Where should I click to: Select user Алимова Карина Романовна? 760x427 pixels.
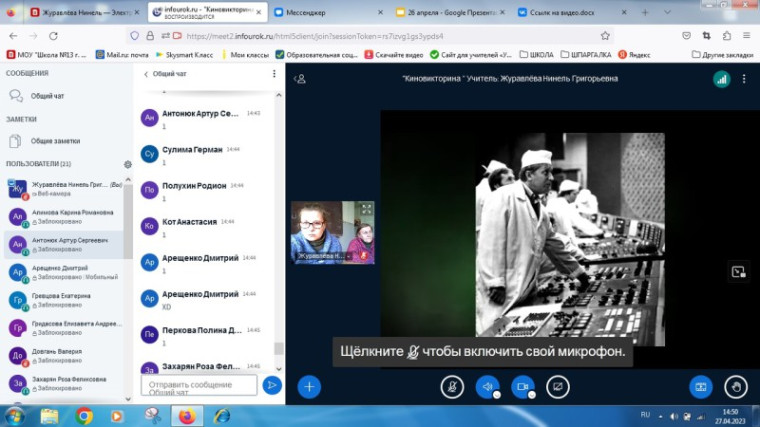click(65, 217)
